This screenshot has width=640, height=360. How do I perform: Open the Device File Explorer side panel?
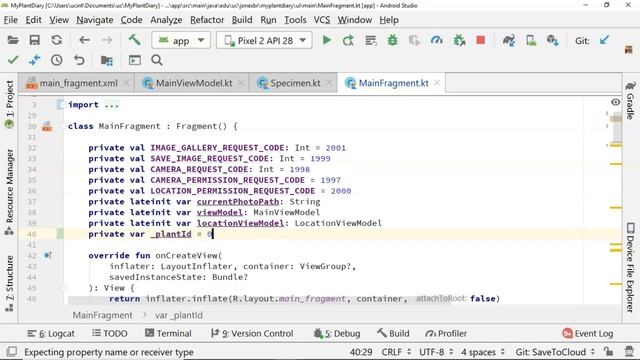(x=631, y=267)
